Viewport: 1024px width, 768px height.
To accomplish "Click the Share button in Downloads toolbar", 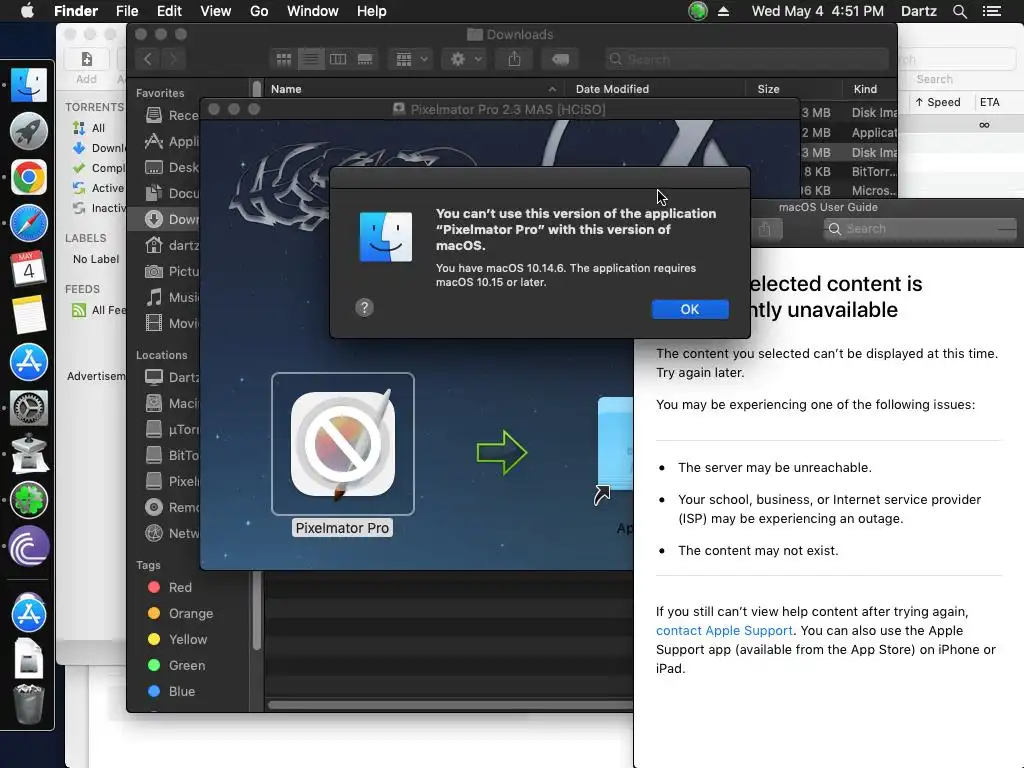I will pos(515,59).
